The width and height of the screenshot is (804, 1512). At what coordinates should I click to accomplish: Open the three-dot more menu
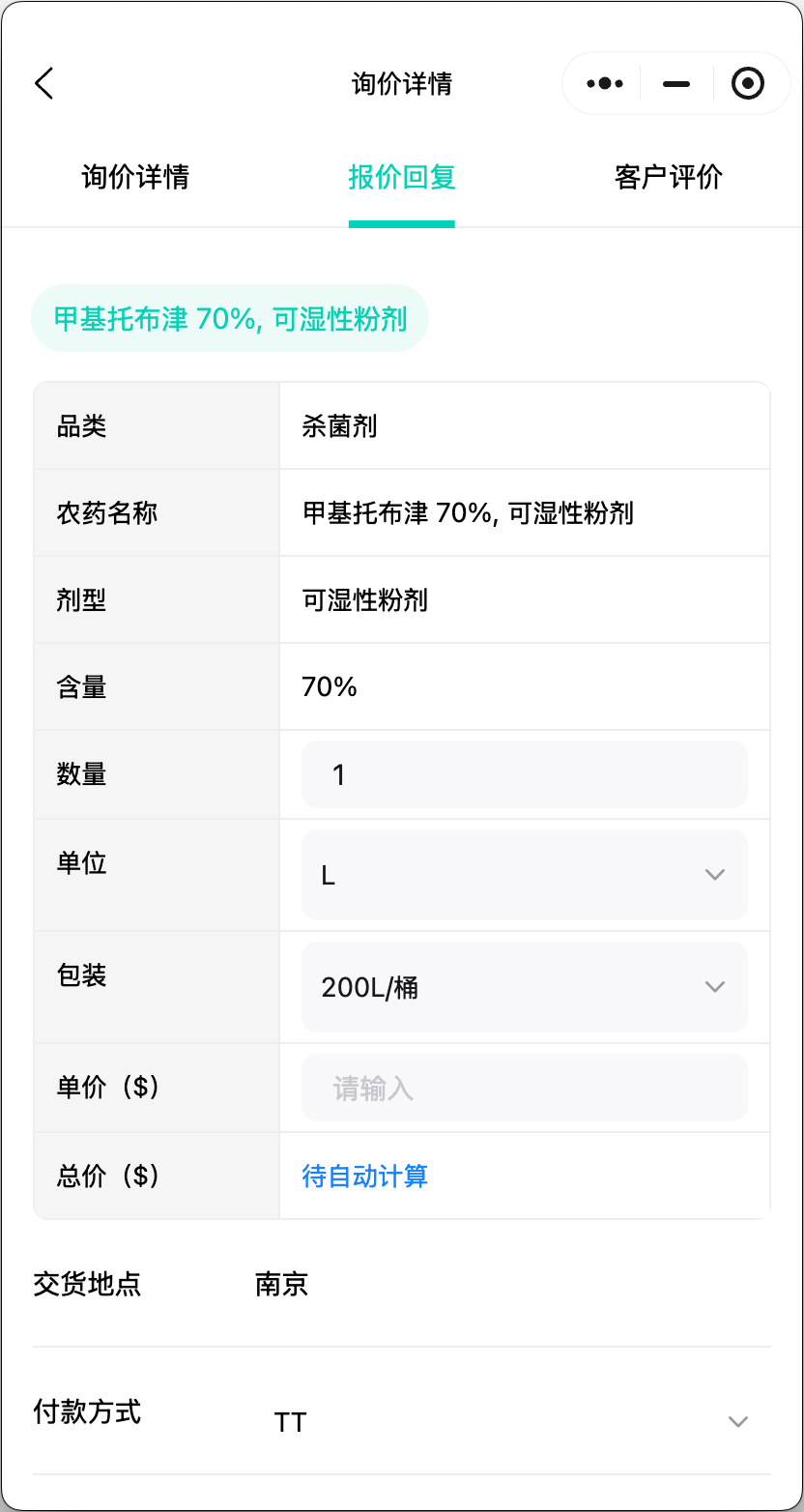point(605,84)
